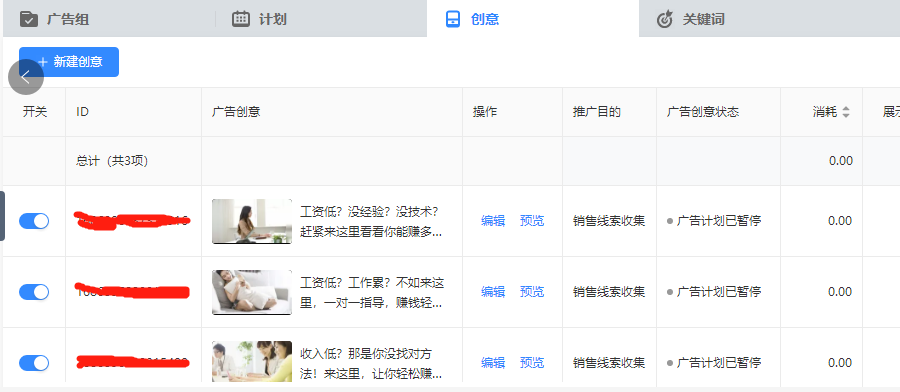Toggle switch for 工资低？没经验 ad

pyautogui.click(x=34, y=221)
